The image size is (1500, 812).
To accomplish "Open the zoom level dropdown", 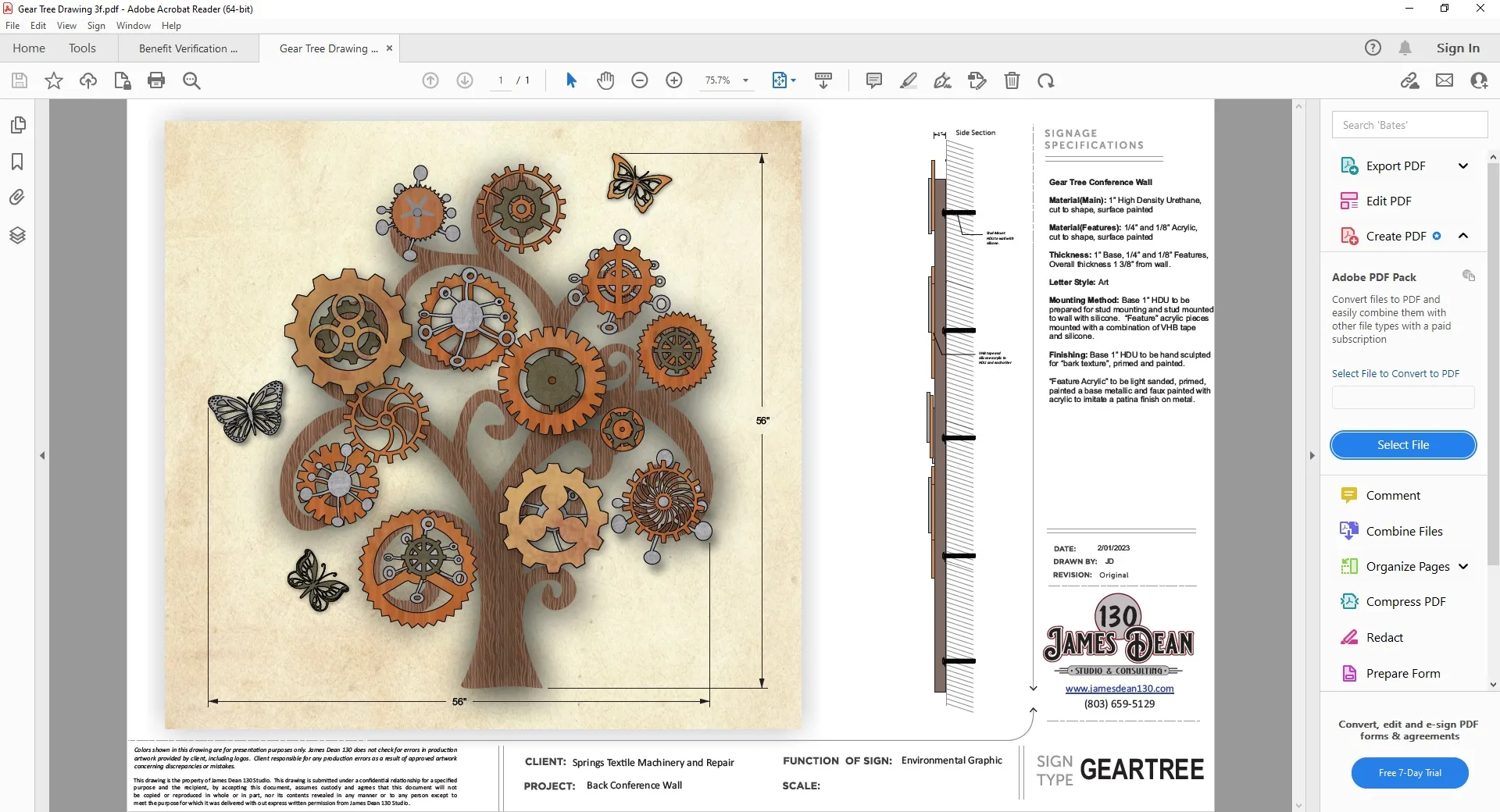I will pos(745,80).
